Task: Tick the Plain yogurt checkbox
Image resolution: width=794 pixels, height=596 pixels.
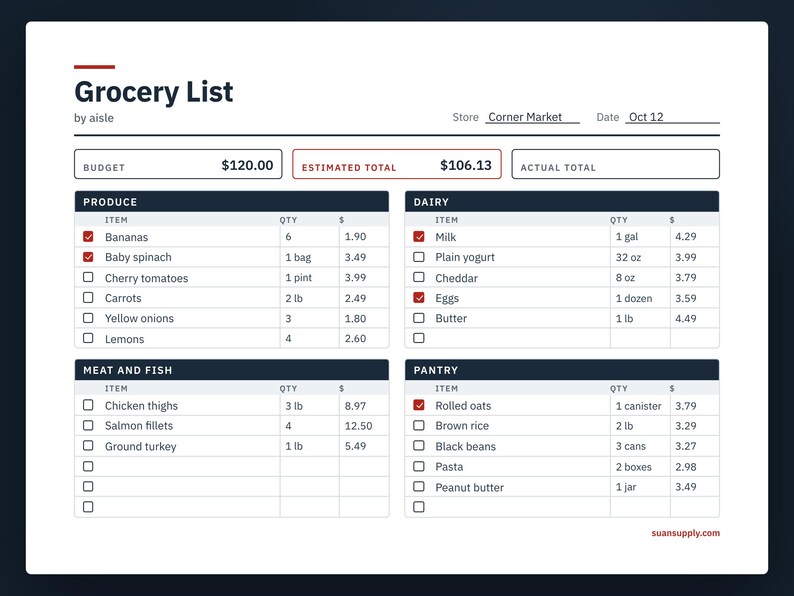Action: pyautogui.click(x=419, y=257)
